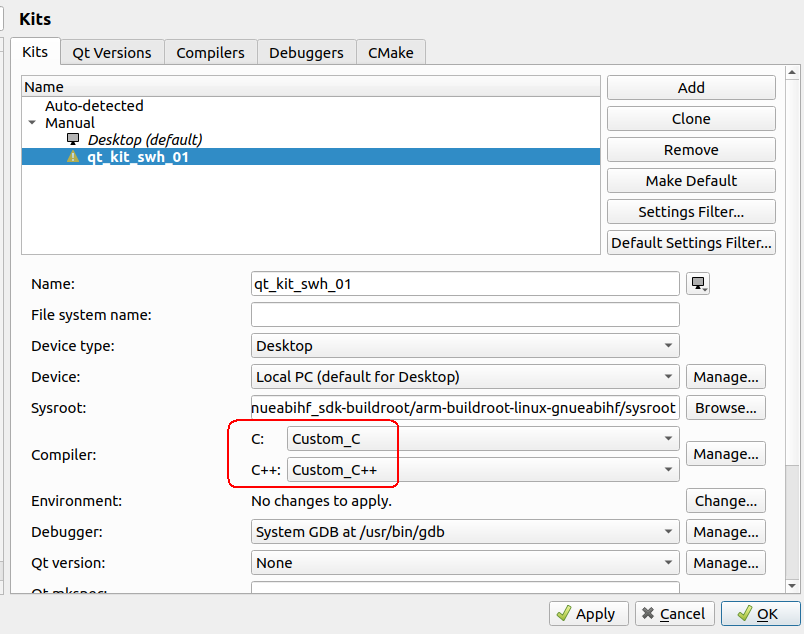
Task: Open the Device type dropdown
Action: click(x=465, y=346)
